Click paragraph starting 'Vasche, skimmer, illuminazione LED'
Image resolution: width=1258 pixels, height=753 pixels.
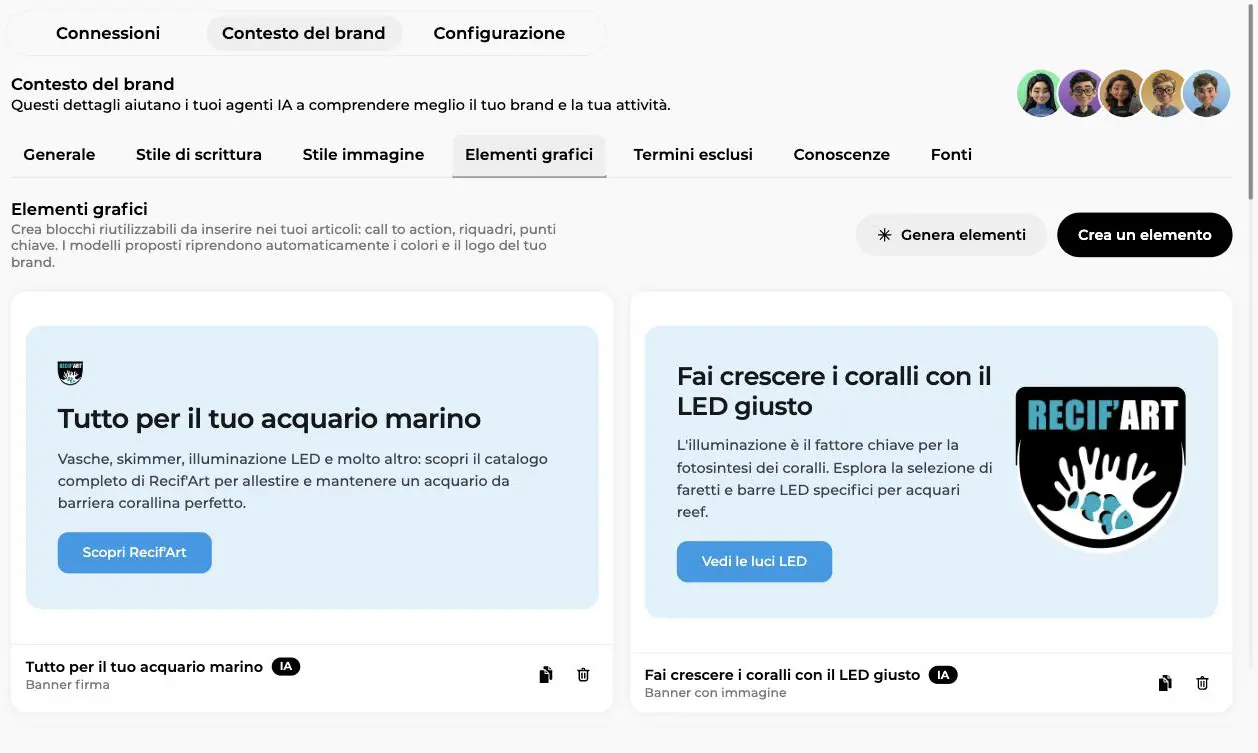pos(303,481)
